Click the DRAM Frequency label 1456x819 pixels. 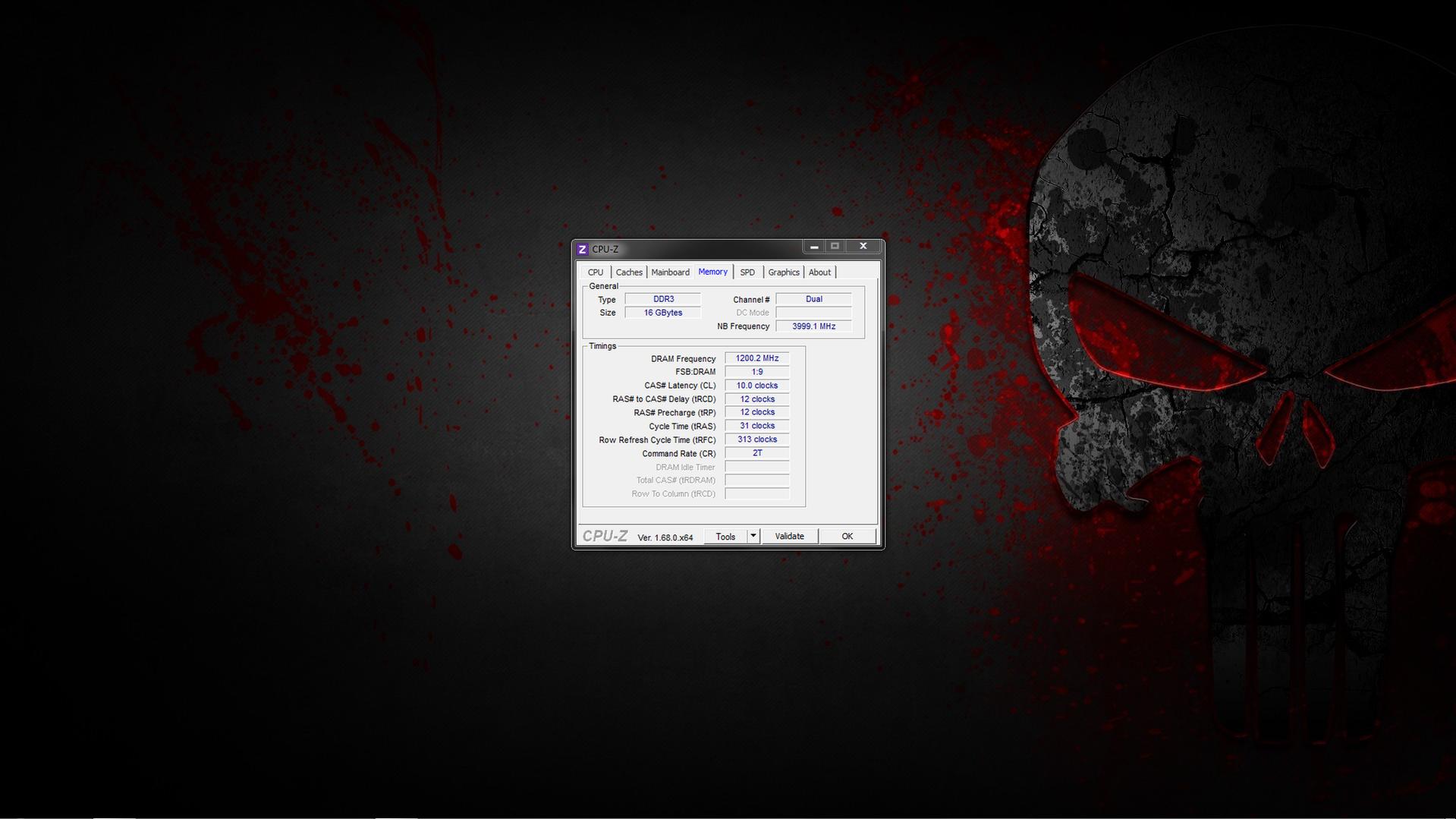coord(683,359)
